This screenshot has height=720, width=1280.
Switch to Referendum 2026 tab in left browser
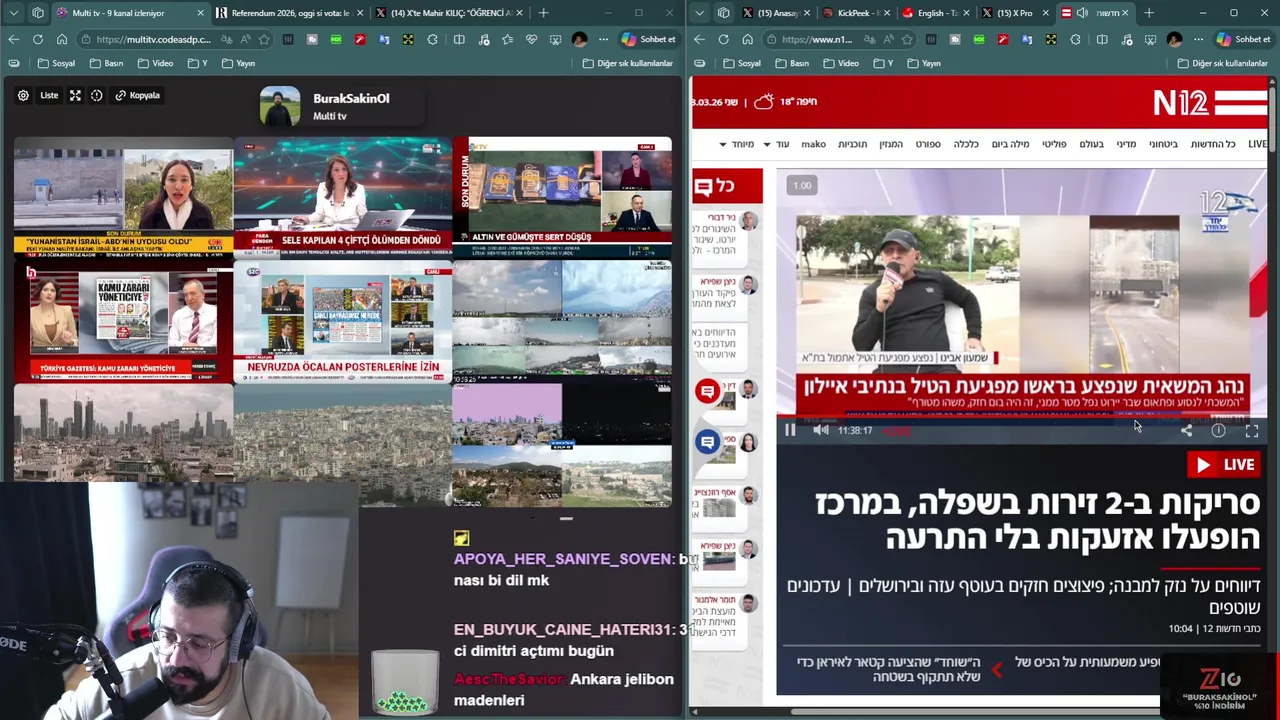point(288,13)
